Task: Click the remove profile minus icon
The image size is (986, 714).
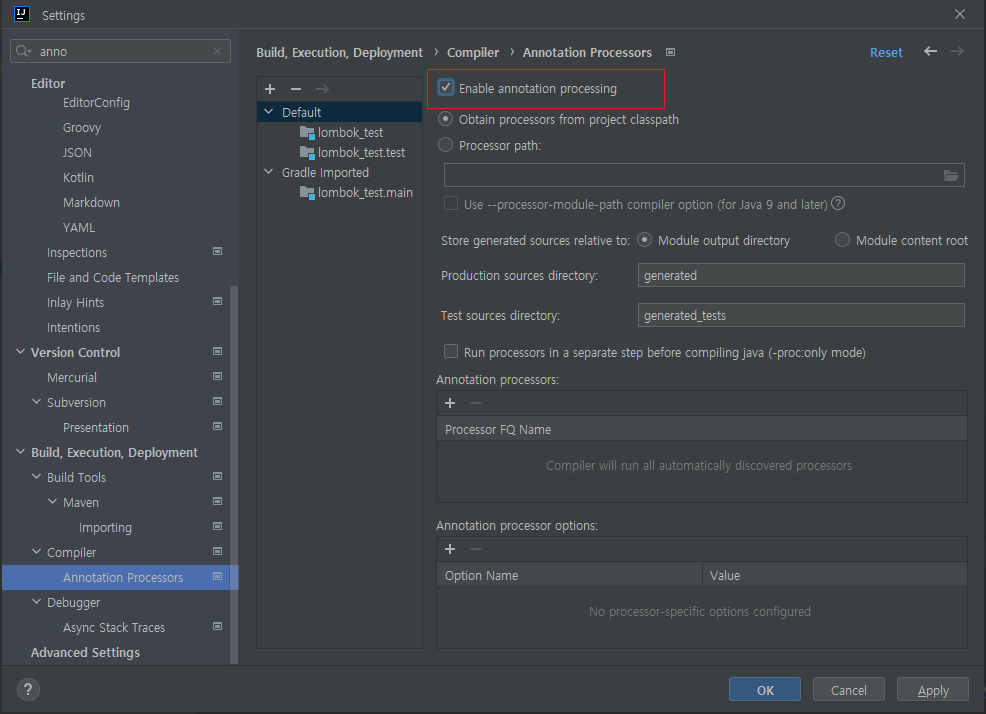Action: pos(295,89)
